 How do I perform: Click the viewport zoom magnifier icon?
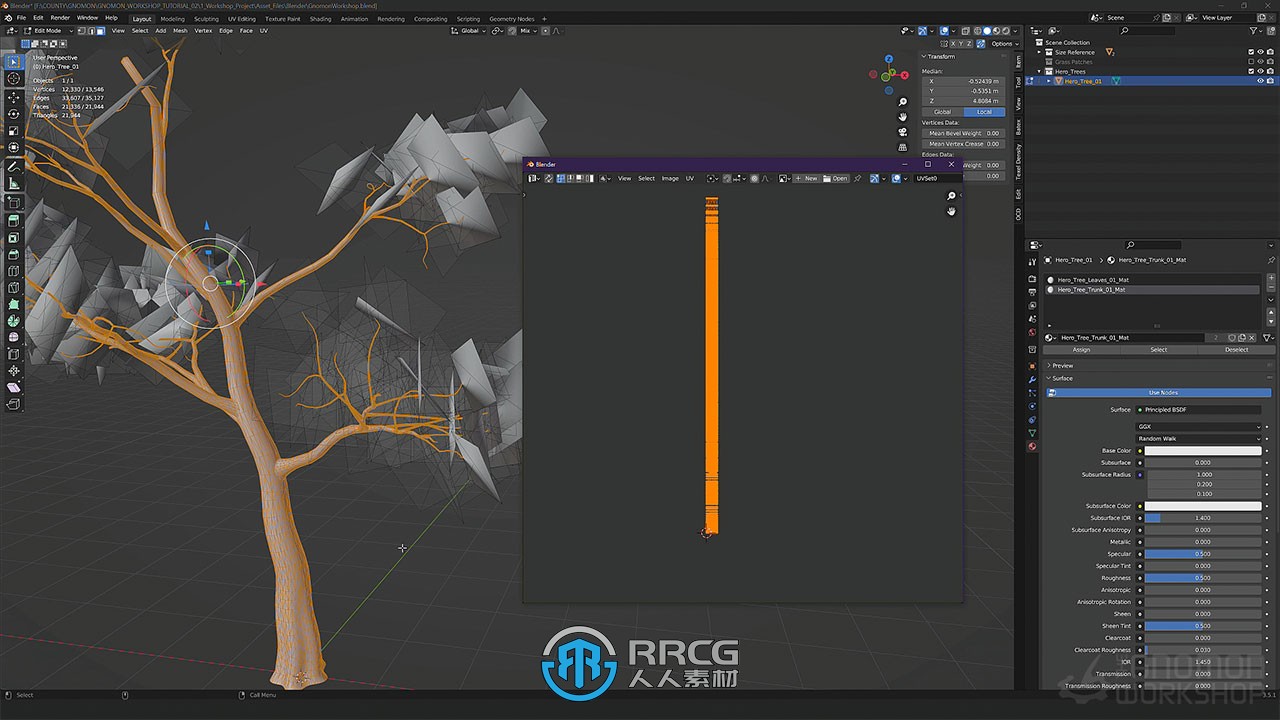pos(902,102)
